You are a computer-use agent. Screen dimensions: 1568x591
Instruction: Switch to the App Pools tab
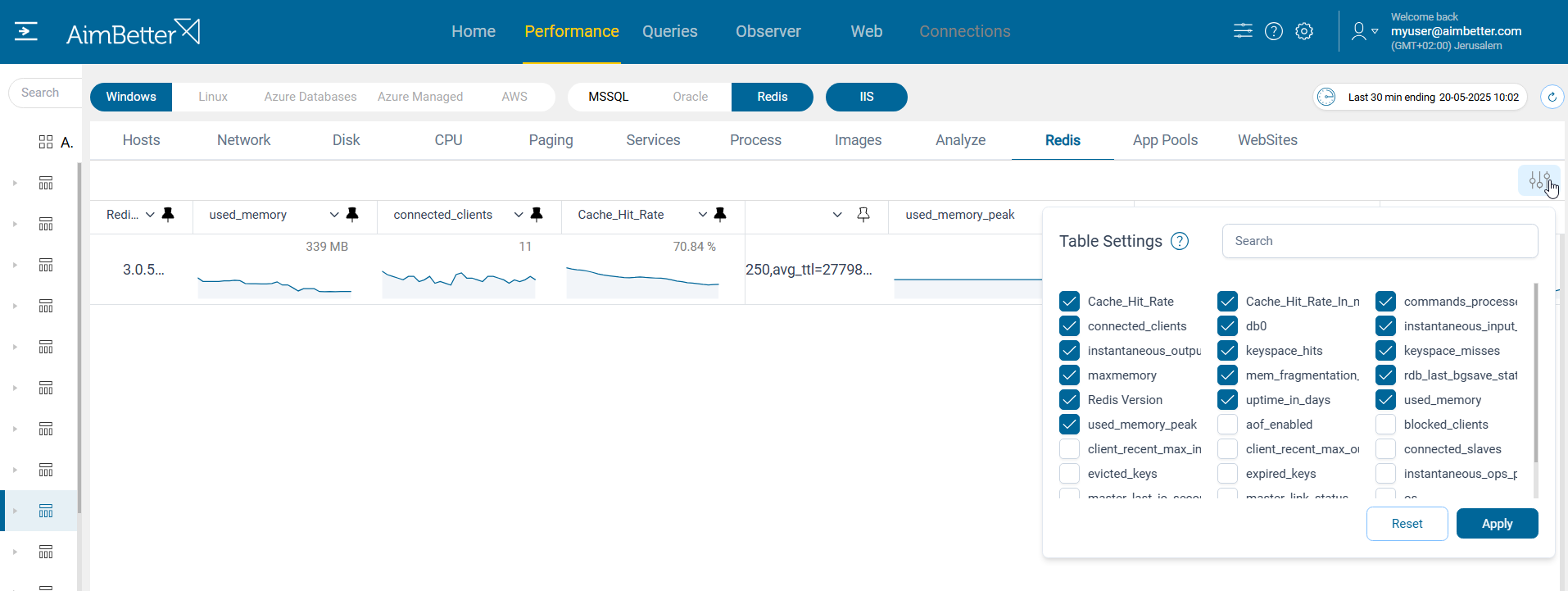[1165, 140]
